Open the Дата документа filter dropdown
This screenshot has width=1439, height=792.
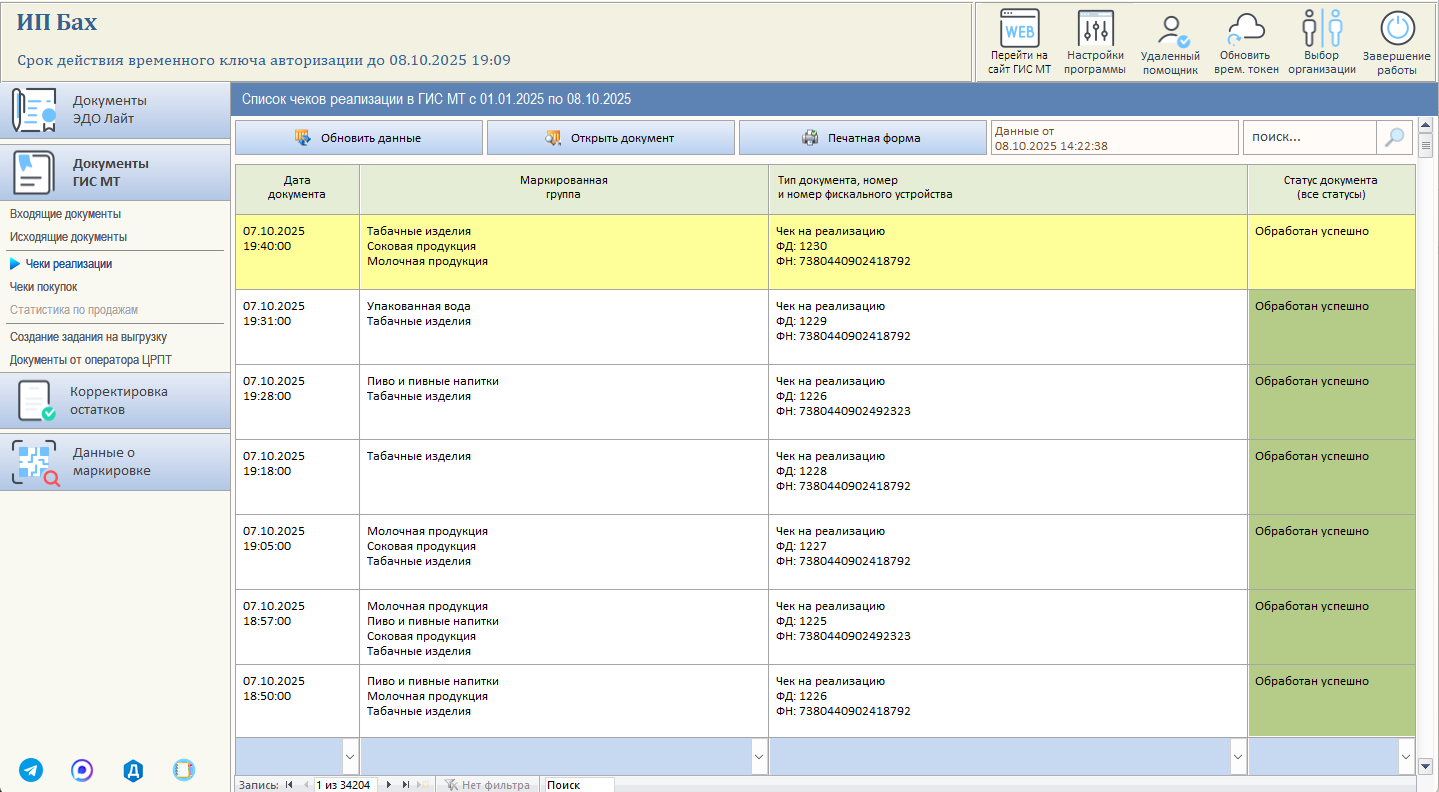tap(350, 757)
